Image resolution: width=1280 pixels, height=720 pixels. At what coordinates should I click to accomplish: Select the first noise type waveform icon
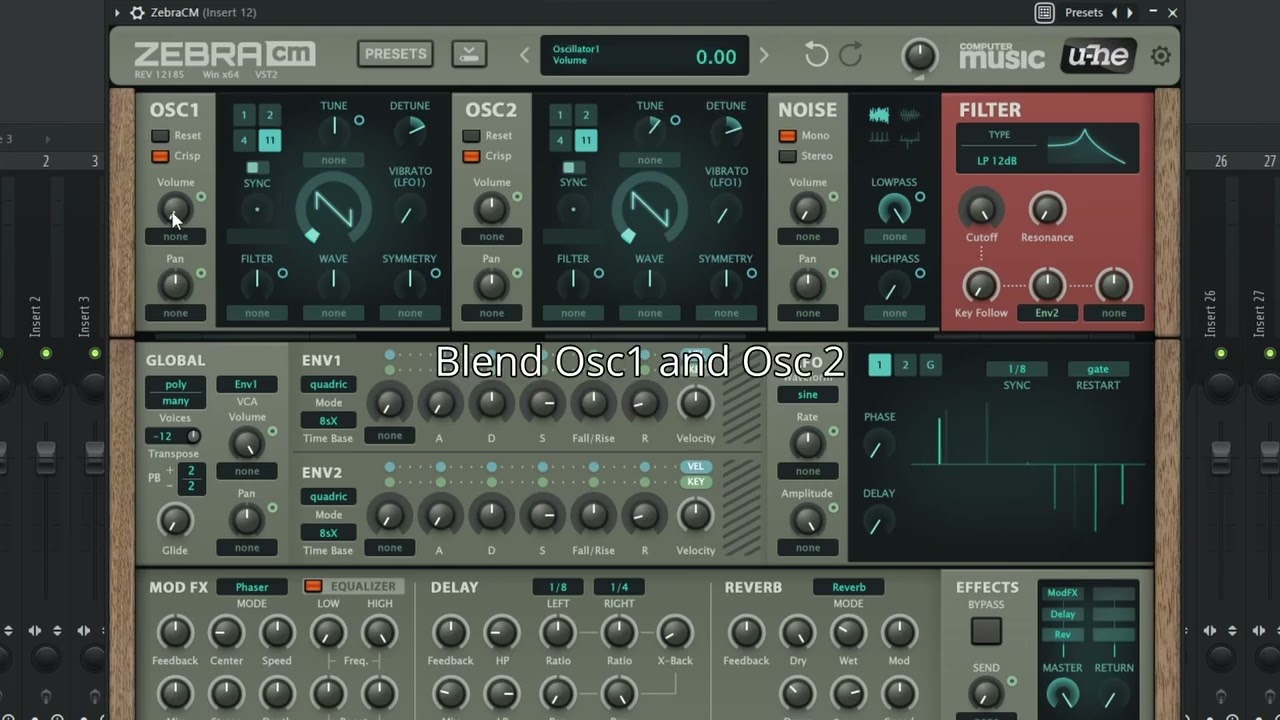[x=879, y=115]
